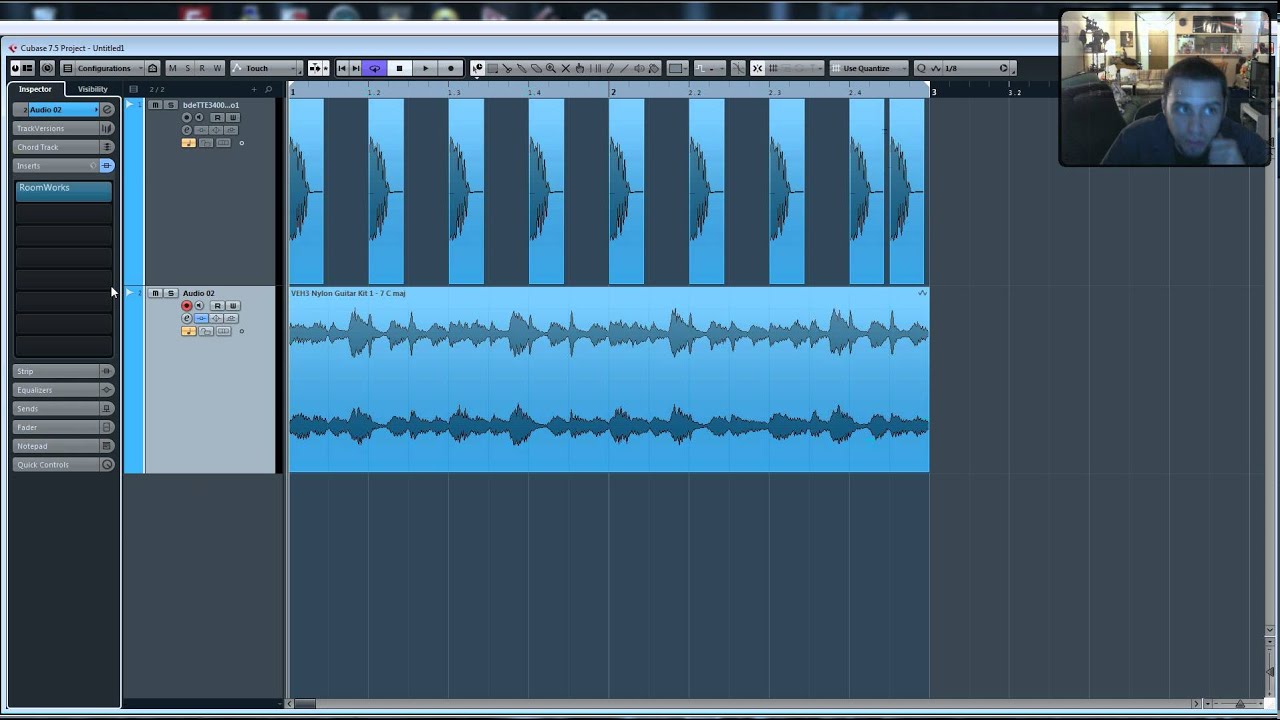Image resolution: width=1280 pixels, height=720 pixels.
Task: Open the color selector dropdown
Action: [678, 68]
